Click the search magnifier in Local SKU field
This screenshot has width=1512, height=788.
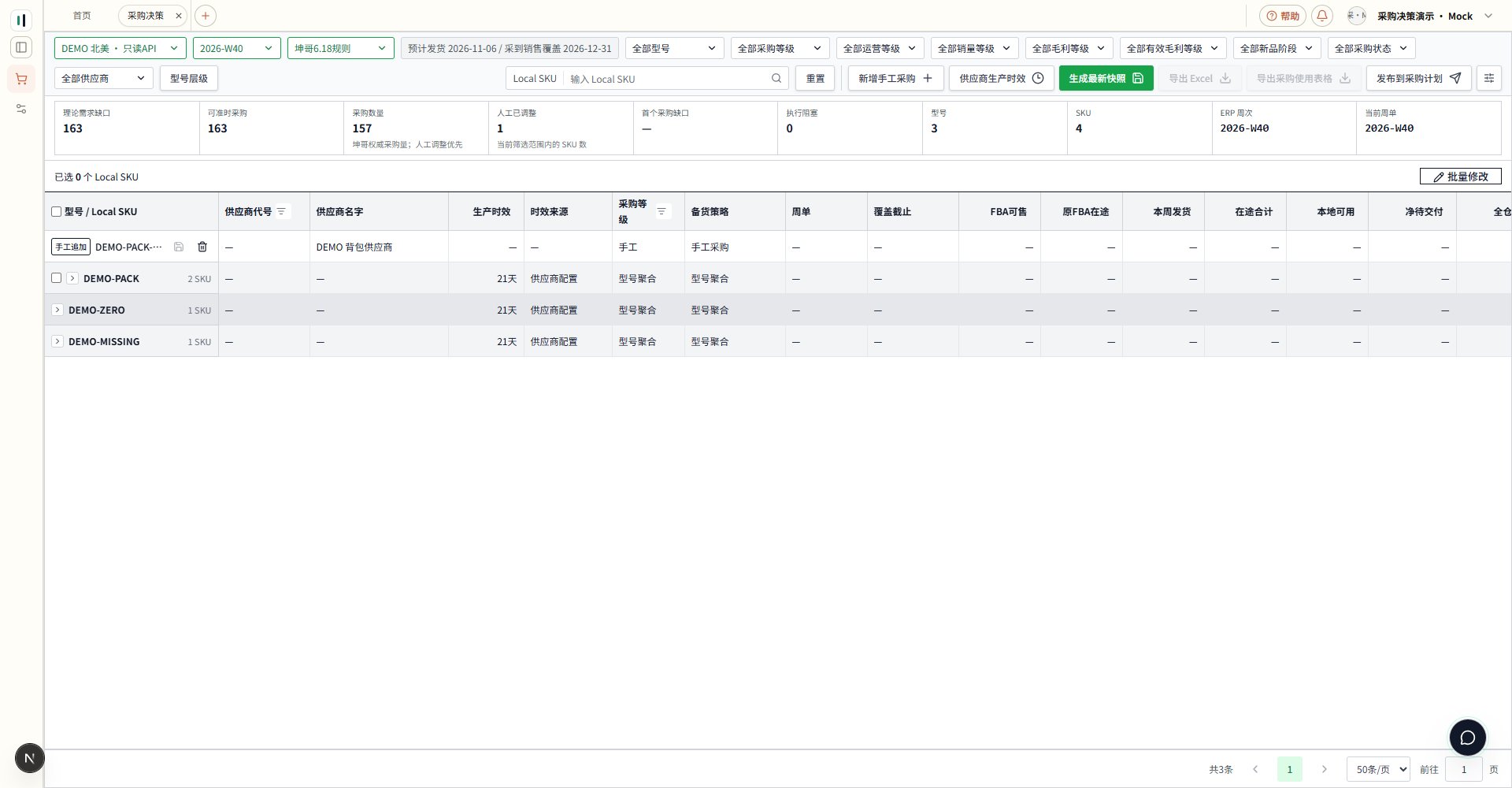click(x=776, y=78)
